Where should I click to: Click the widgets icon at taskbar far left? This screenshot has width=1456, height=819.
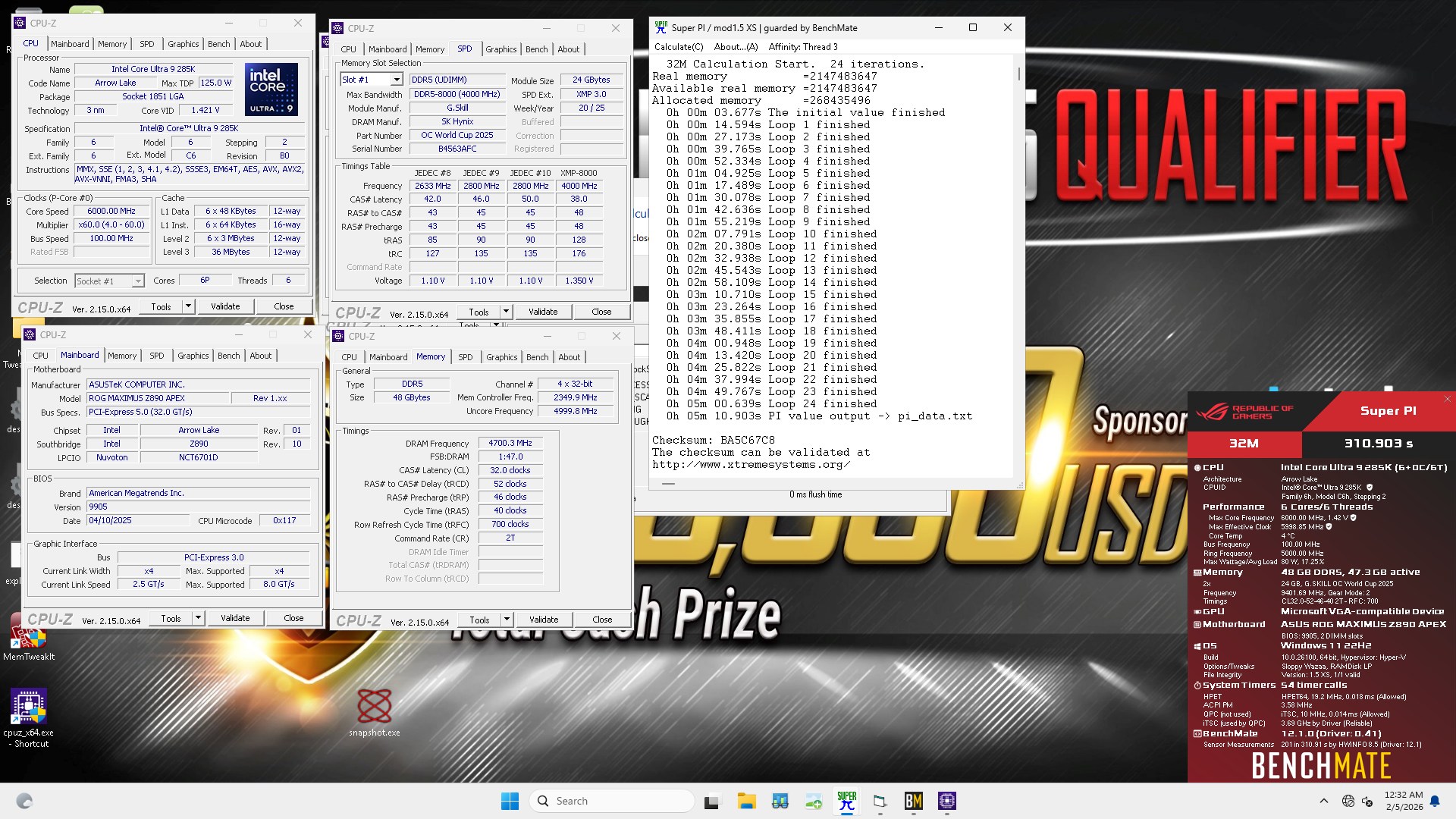pos(24,801)
